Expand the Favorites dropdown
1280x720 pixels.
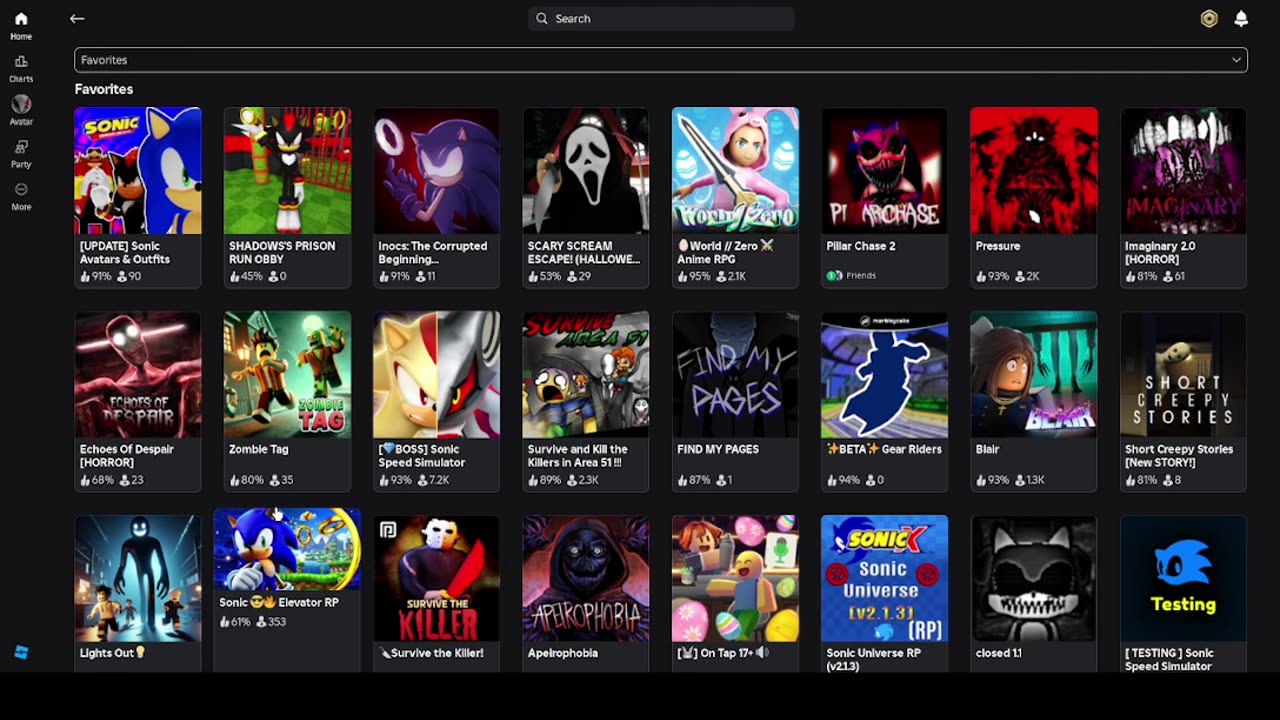[661, 60]
